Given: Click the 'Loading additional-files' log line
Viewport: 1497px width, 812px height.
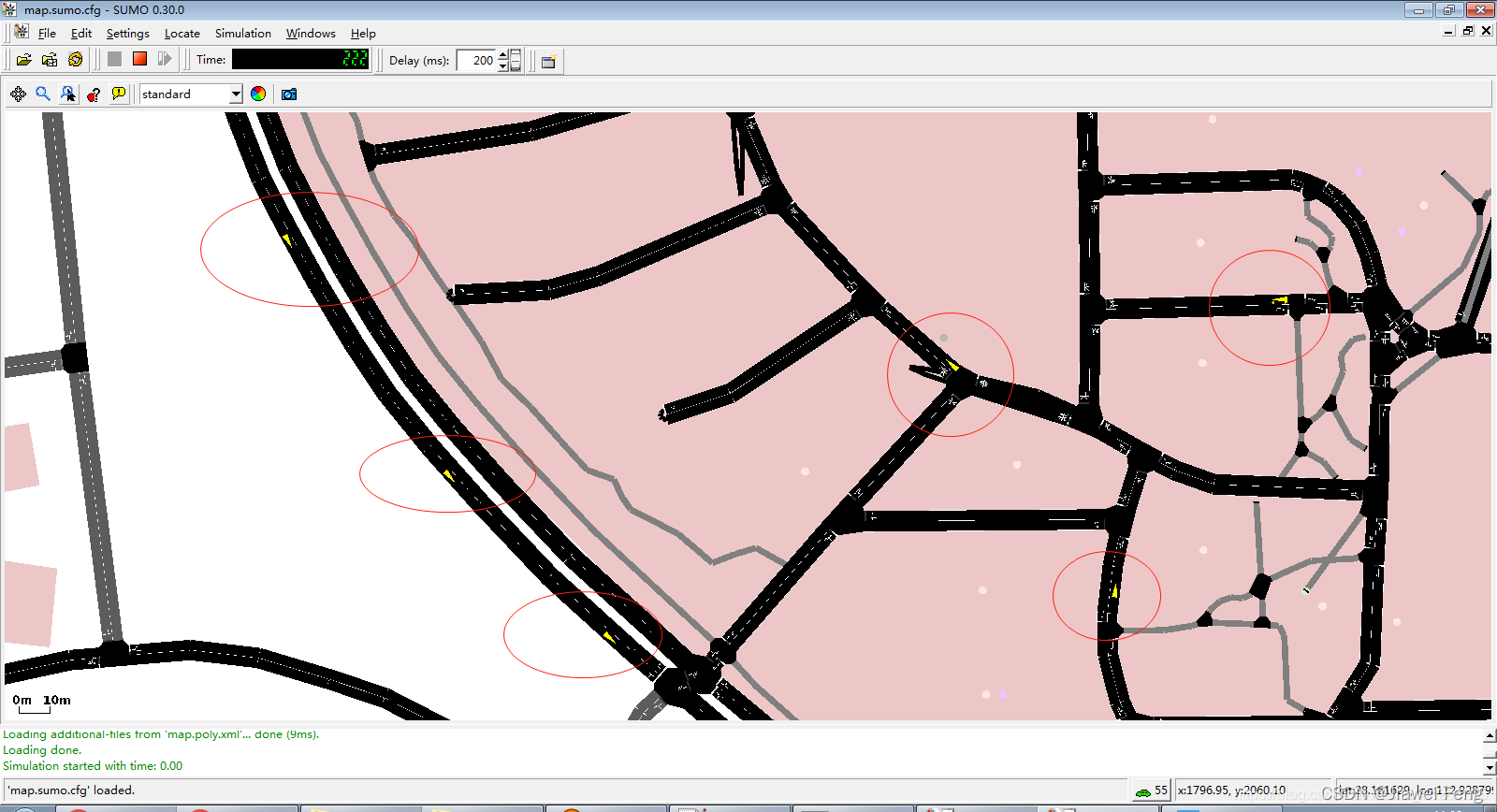Looking at the screenshot, I should click(x=161, y=734).
